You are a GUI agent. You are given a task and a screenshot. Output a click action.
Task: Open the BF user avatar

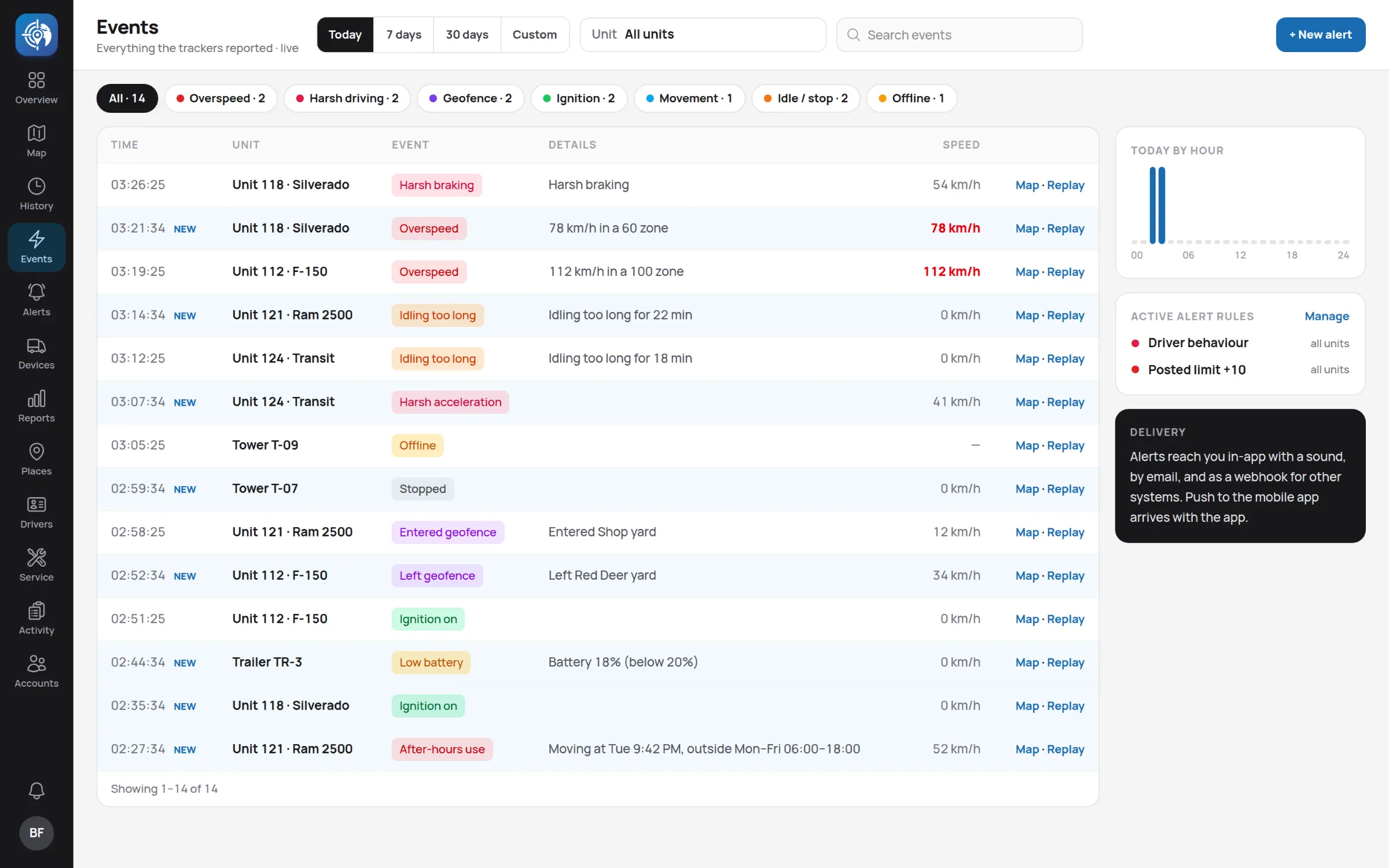36,833
